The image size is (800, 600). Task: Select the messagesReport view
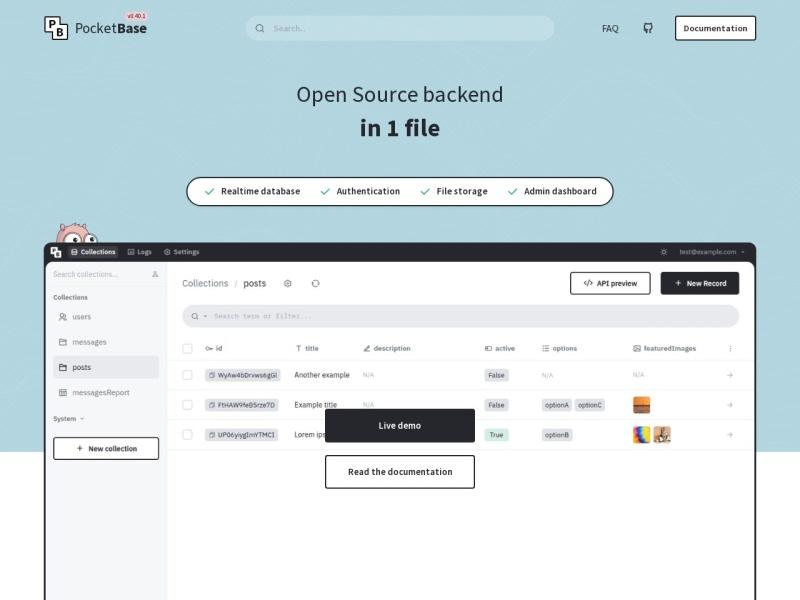(106, 392)
